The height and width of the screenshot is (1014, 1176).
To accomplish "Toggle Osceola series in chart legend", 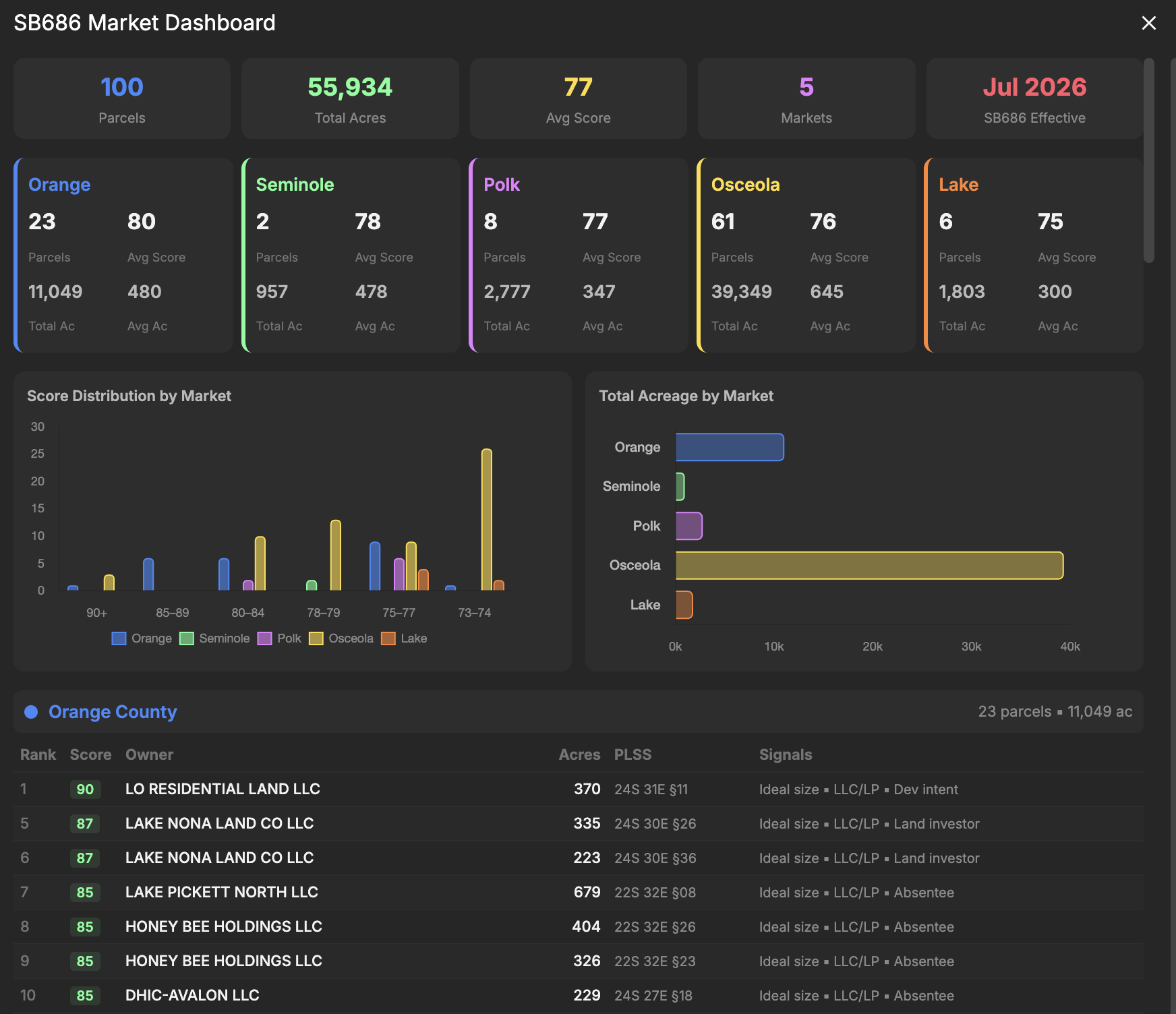I will [341, 638].
